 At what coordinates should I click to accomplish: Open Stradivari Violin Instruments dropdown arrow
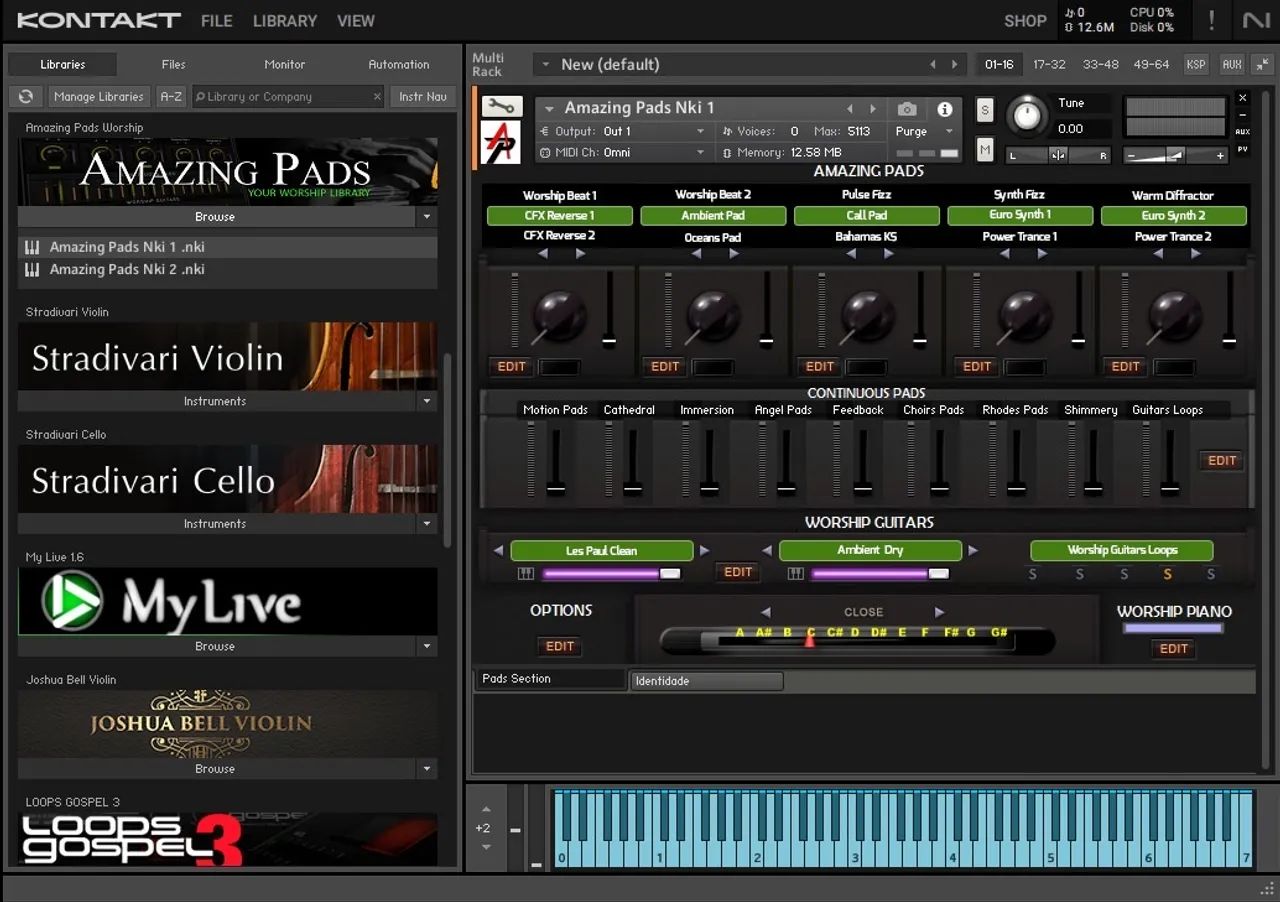pyautogui.click(x=427, y=401)
